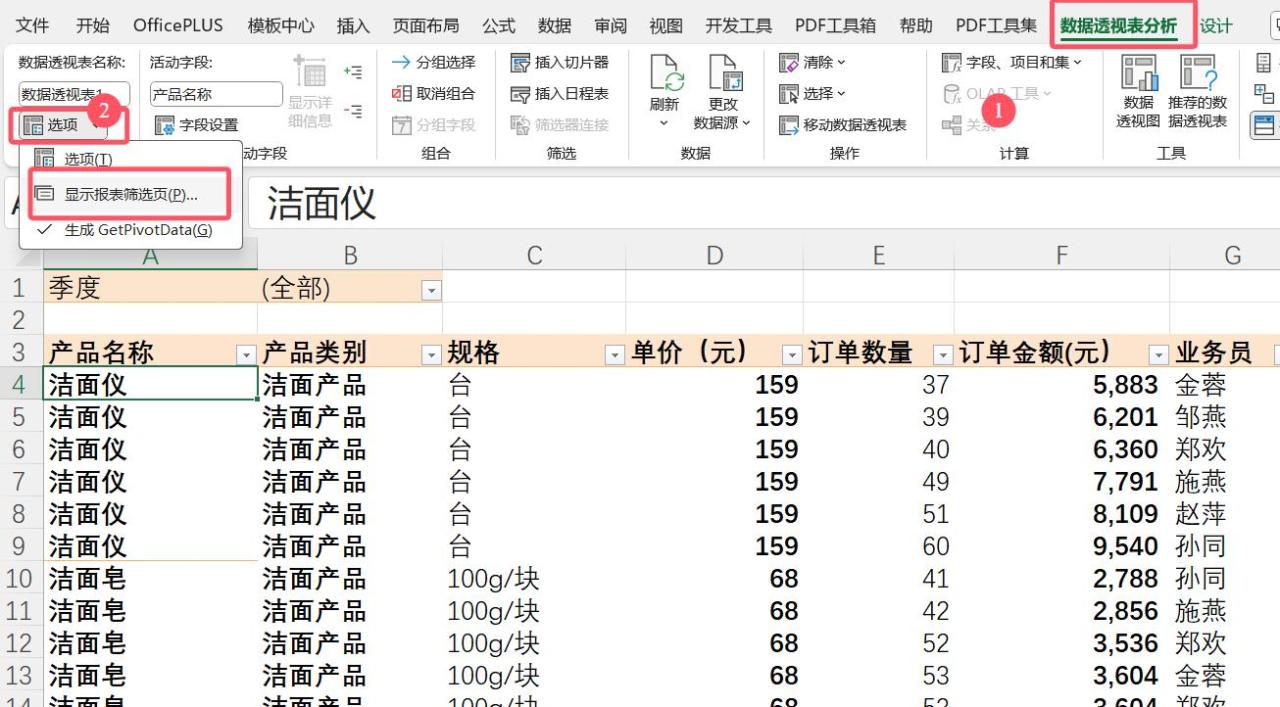This screenshot has width=1280, height=707.
Task: Select row header 10
Action: pyautogui.click(x=21, y=578)
